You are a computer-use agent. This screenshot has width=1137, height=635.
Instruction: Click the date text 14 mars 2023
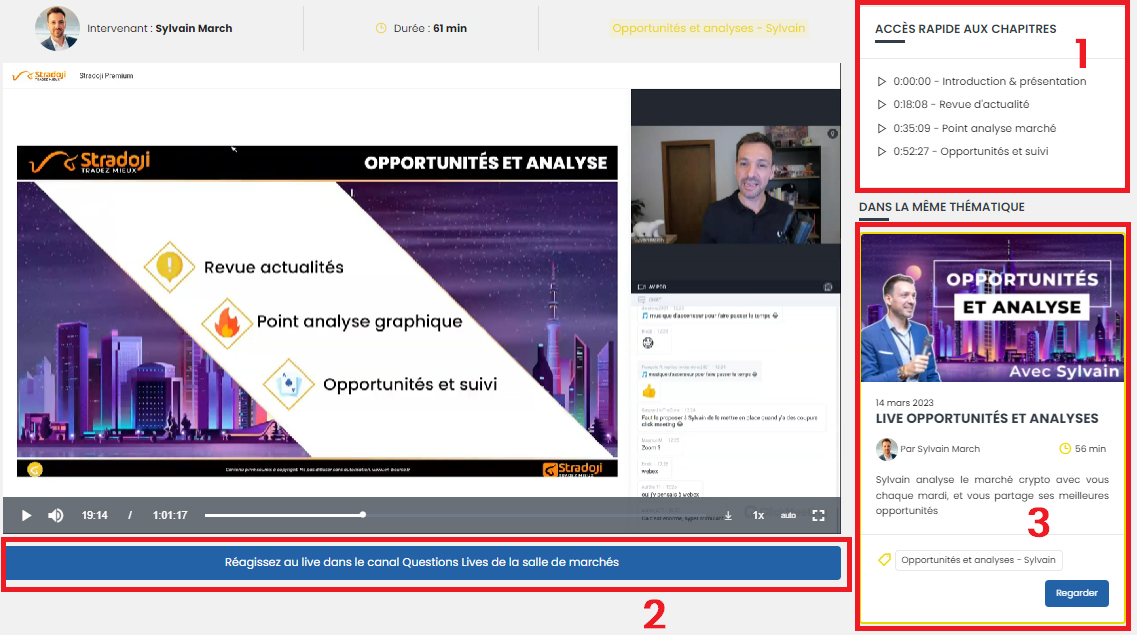click(904, 402)
